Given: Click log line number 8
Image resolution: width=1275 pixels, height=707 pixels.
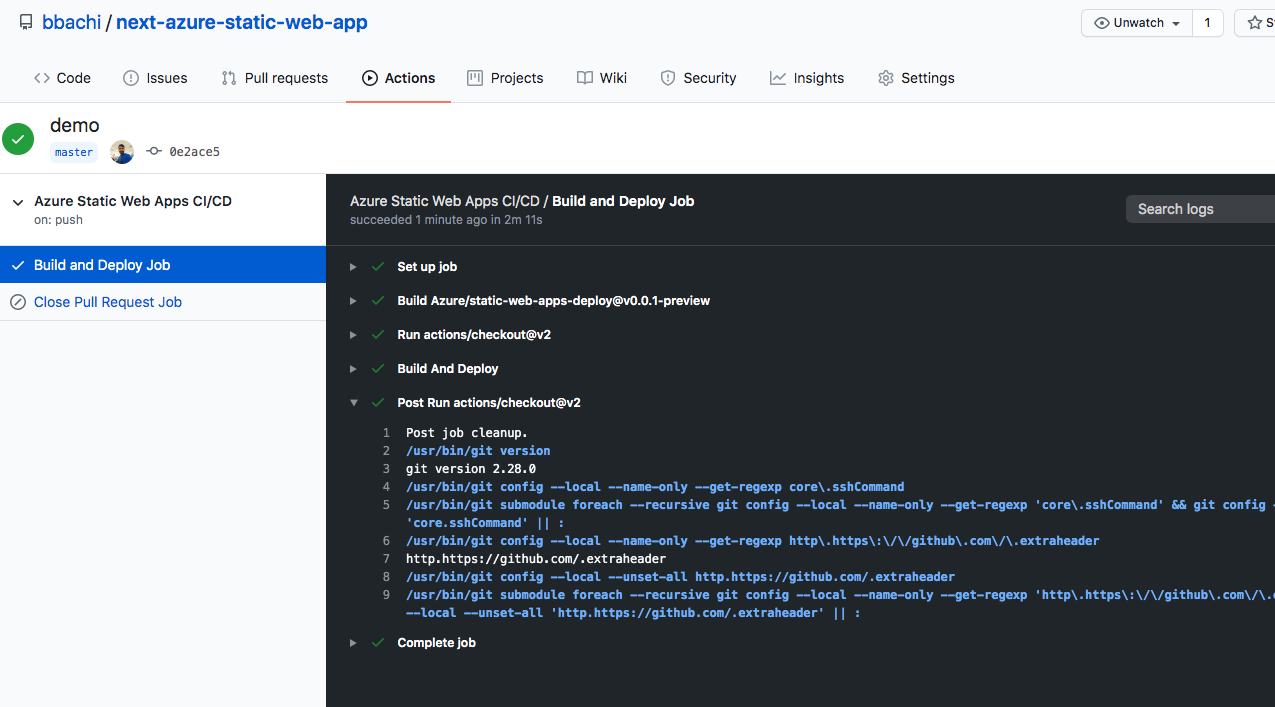Looking at the screenshot, I should [x=386, y=577].
